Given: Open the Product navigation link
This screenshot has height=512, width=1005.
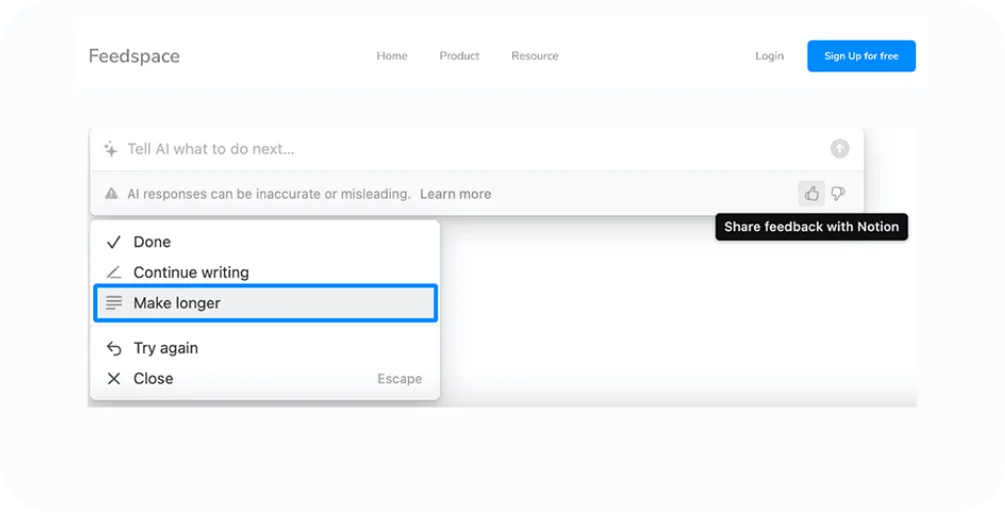Looking at the screenshot, I should pos(459,56).
